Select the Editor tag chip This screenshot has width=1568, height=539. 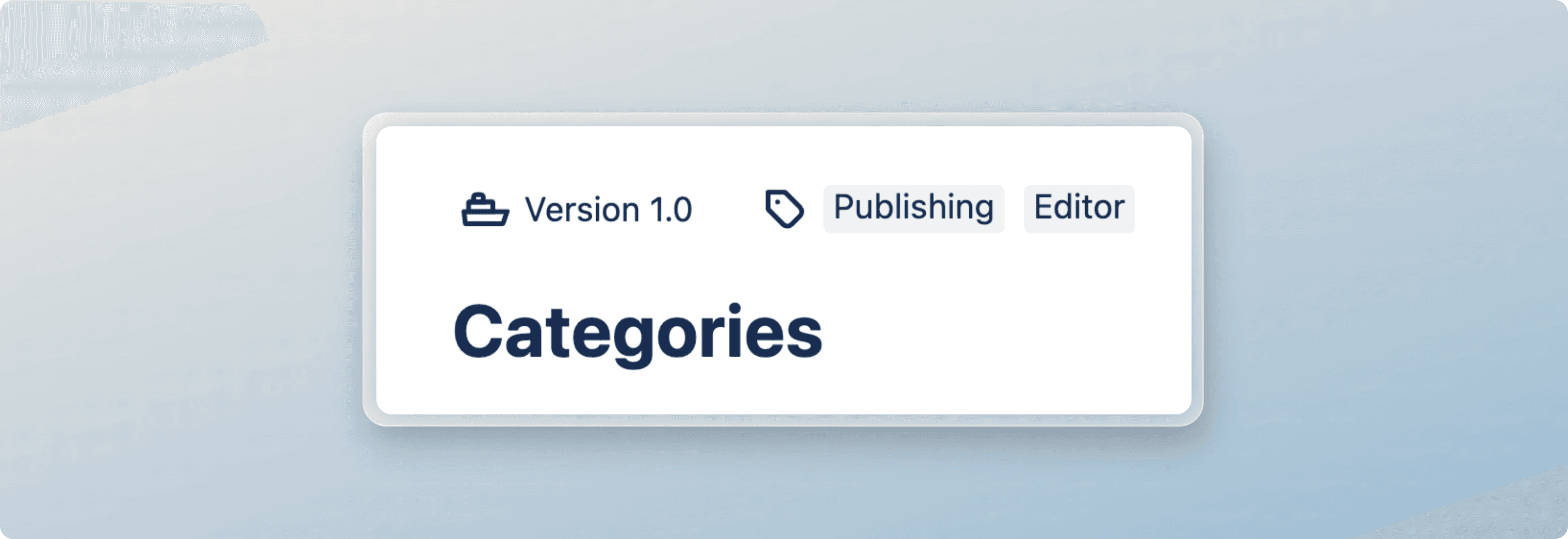(x=1078, y=208)
